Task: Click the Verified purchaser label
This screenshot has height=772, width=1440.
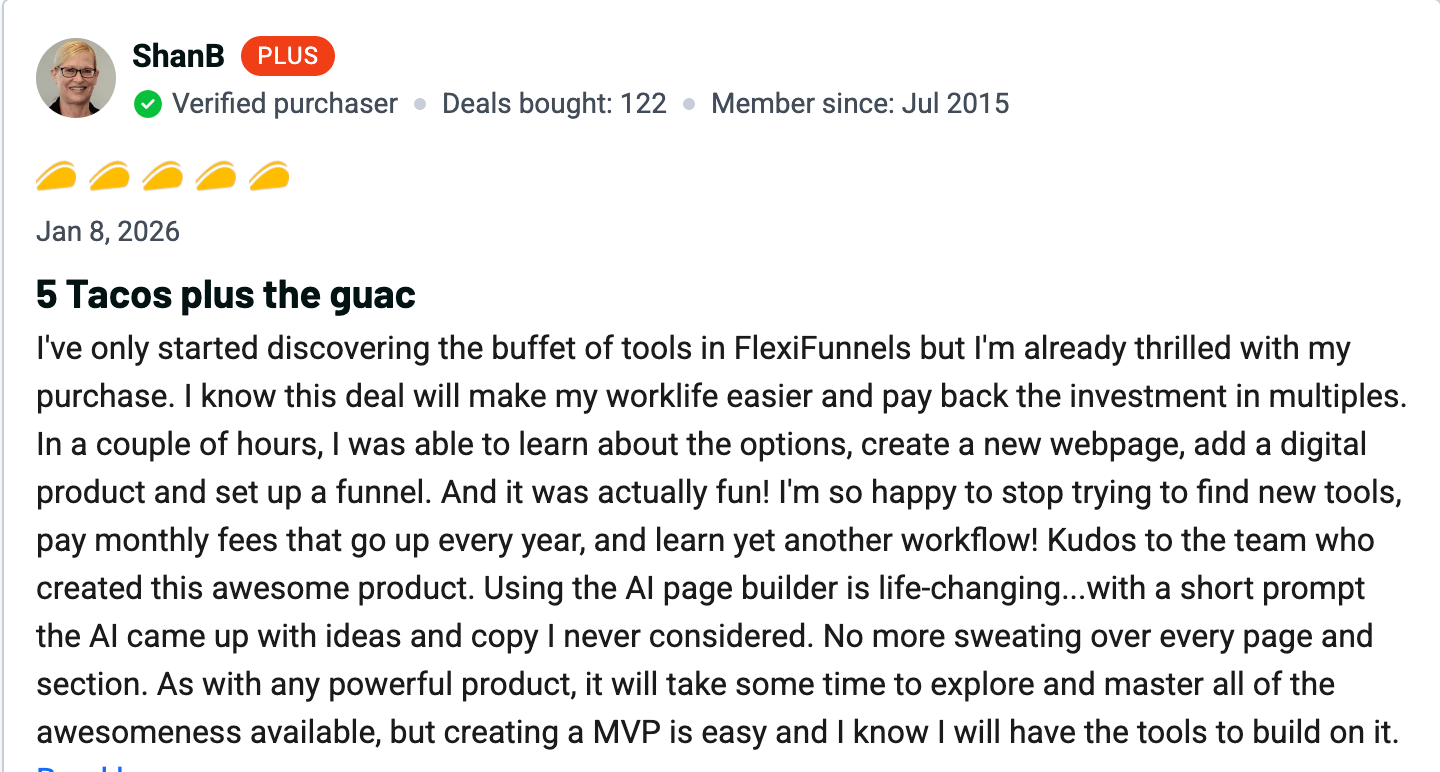Action: (285, 104)
